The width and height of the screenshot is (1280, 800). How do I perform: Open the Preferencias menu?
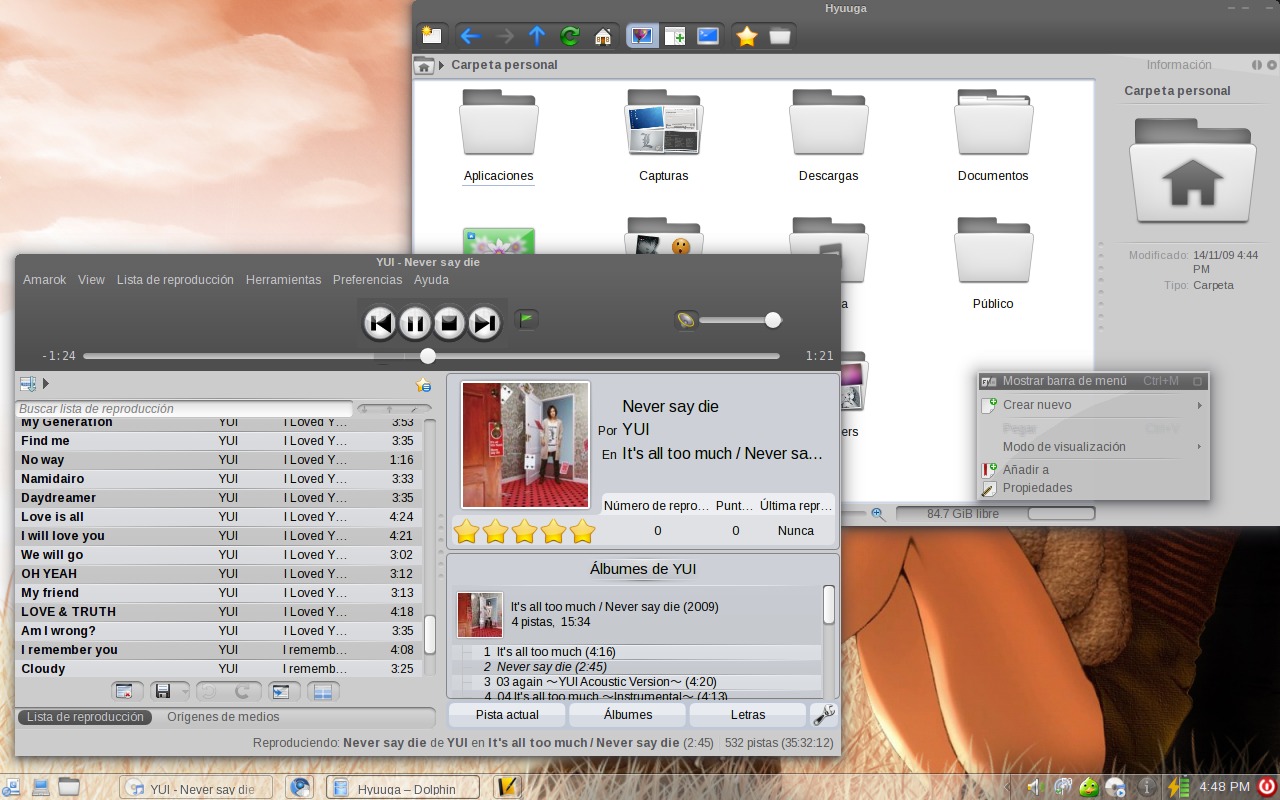pos(367,280)
